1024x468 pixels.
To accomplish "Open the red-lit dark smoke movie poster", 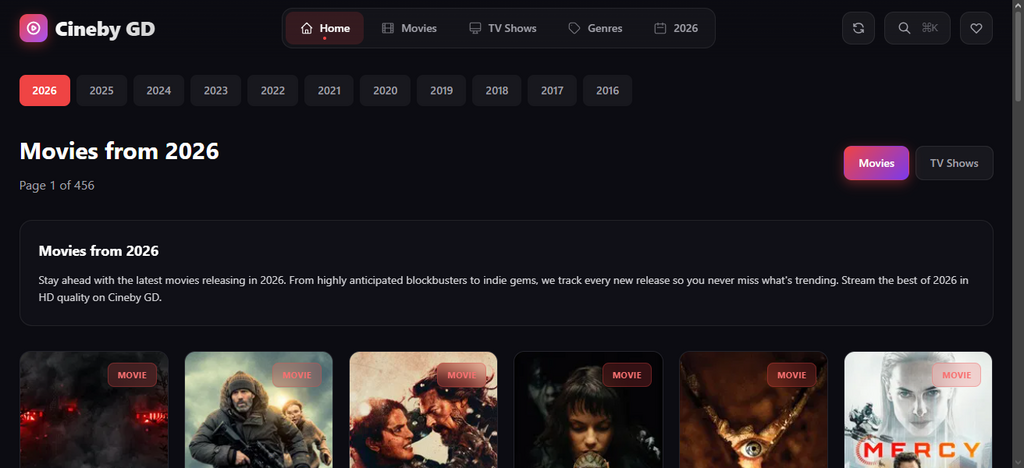I will (94, 410).
